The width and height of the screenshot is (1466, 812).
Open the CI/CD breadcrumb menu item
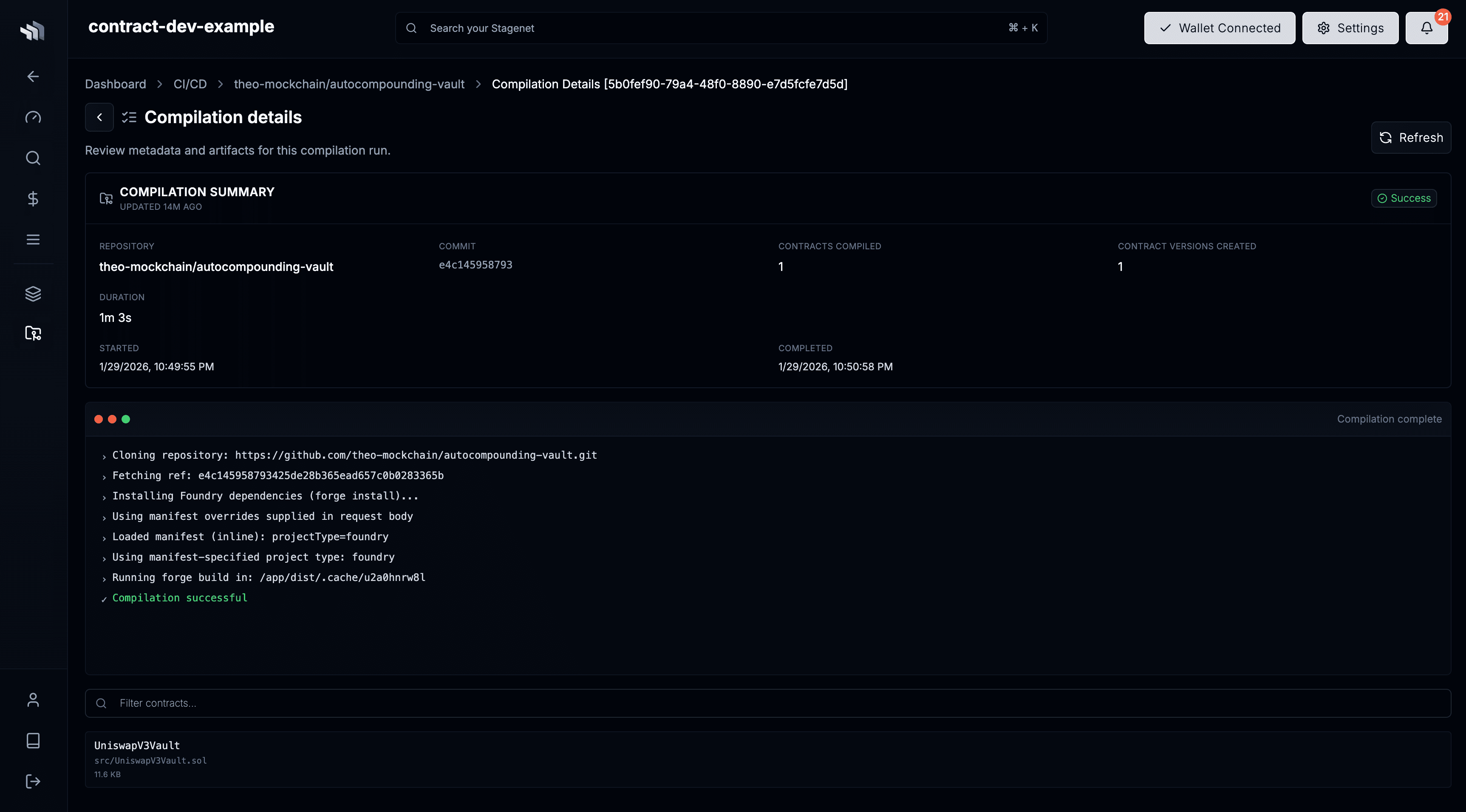[x=190, y=84]
